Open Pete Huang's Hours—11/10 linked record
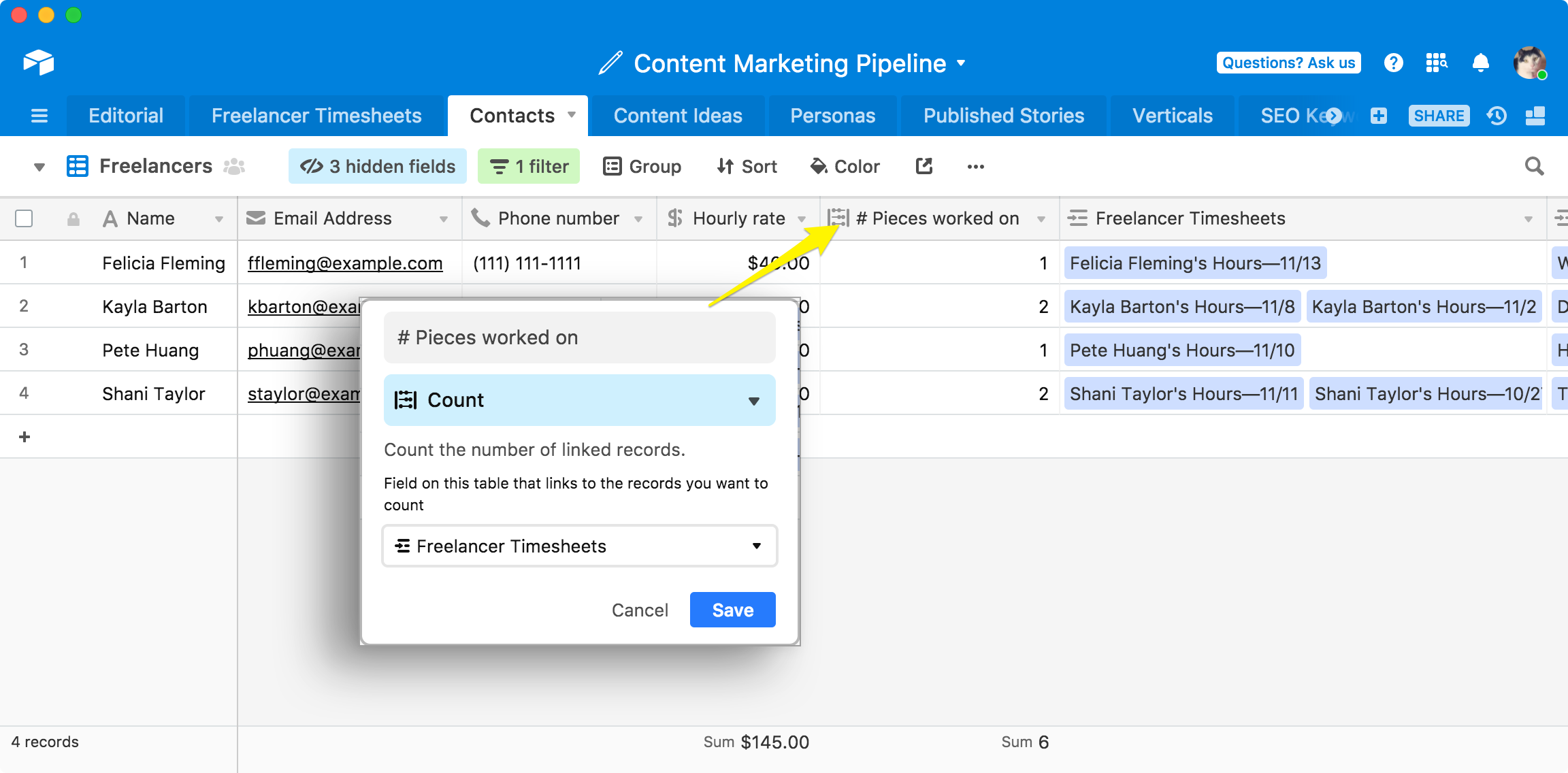 (1183, 350)
